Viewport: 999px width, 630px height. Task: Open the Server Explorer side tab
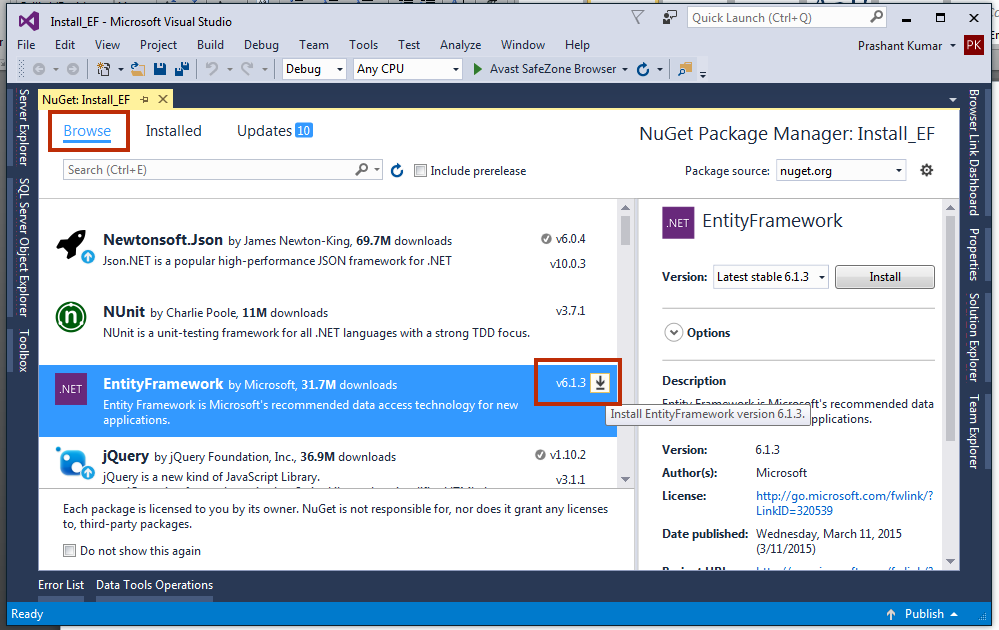24,127
